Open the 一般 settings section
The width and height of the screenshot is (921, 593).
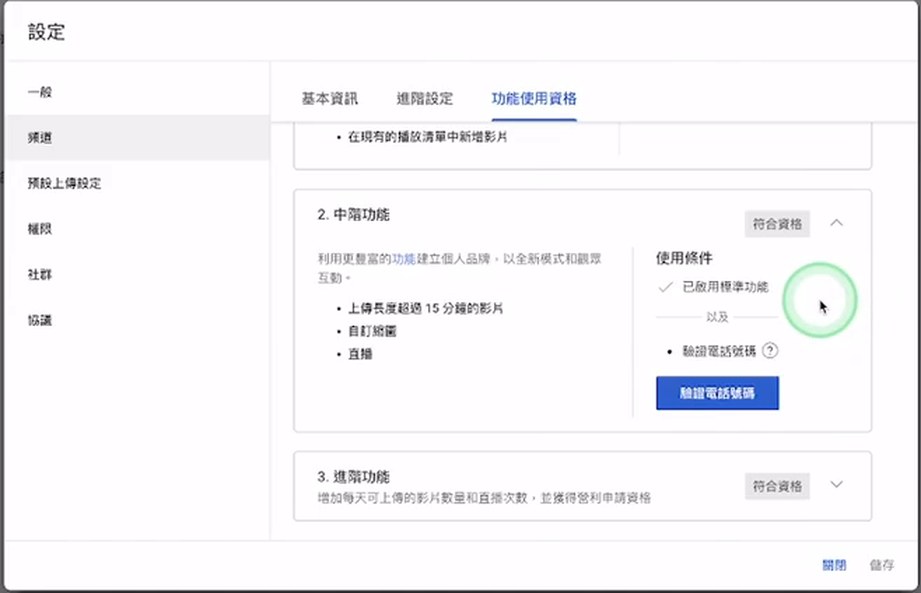coord(40,92)
